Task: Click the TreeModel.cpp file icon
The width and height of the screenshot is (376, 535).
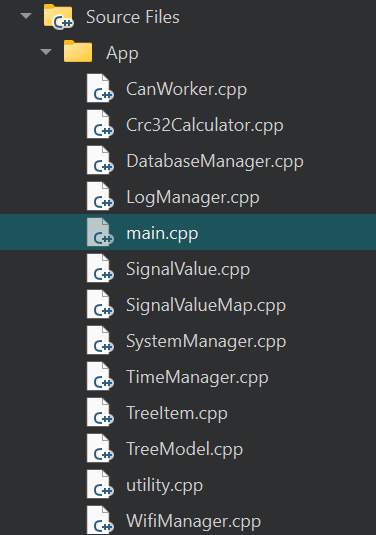Action: click(100, 448)
